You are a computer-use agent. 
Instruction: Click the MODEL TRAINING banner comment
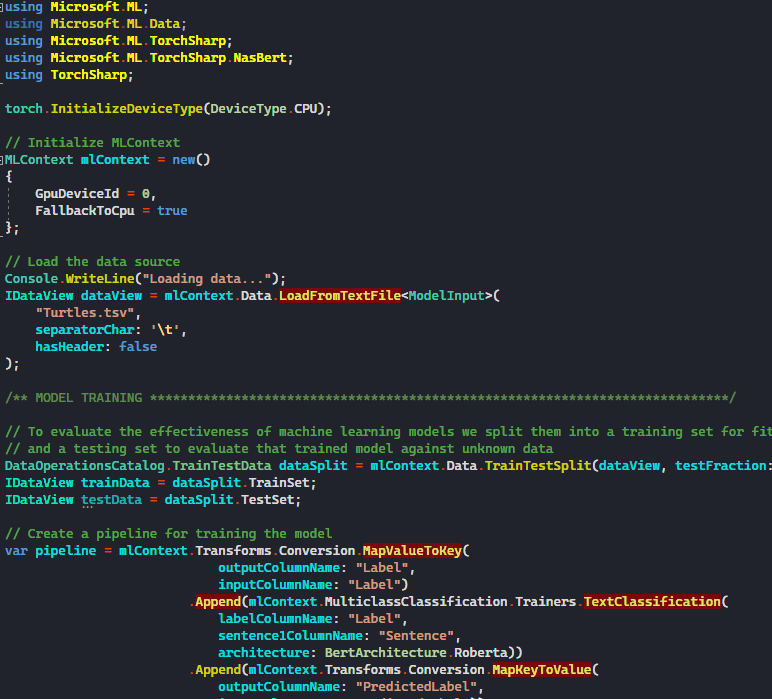[370, 398]
